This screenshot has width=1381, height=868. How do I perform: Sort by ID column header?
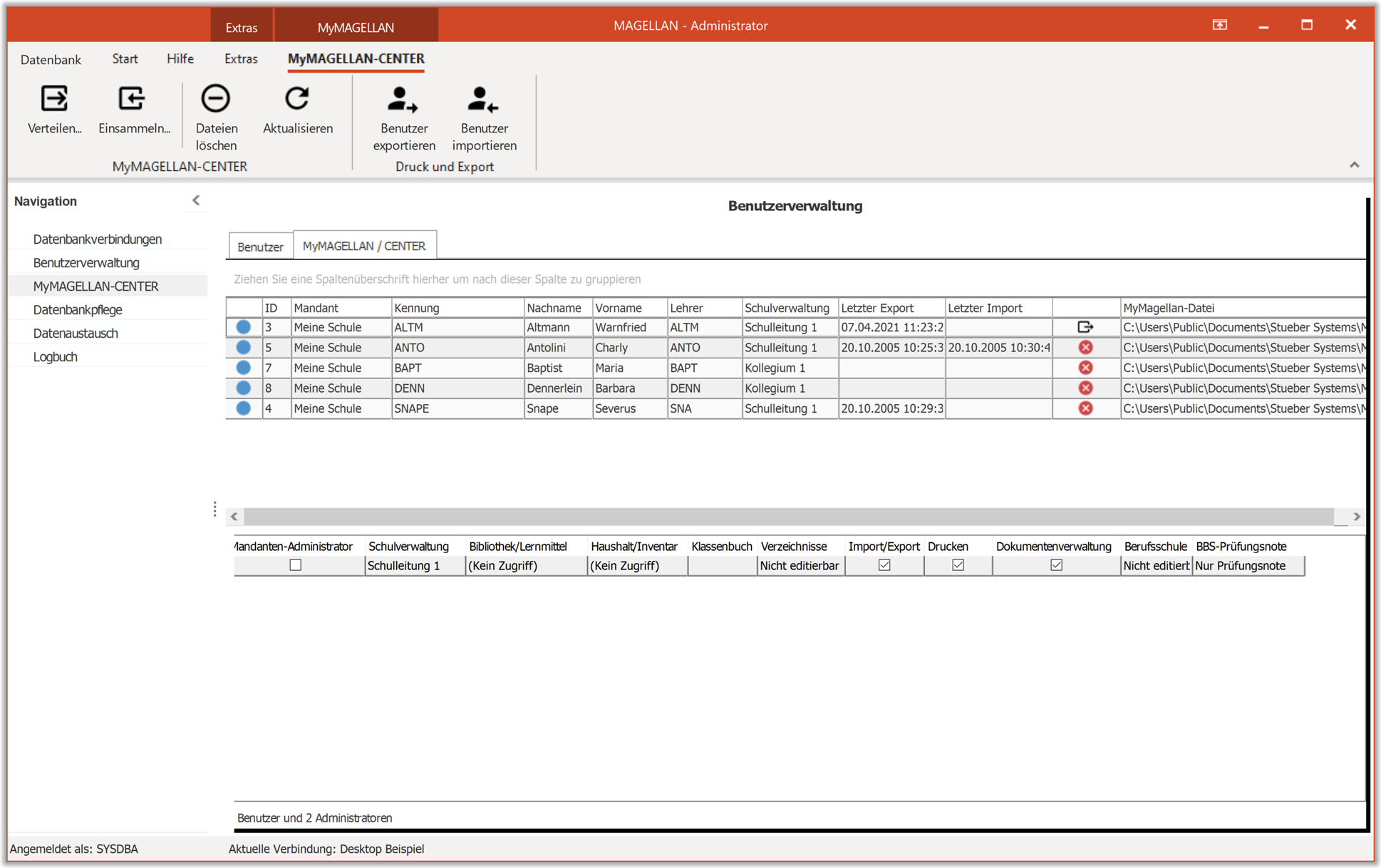(276, 308)
